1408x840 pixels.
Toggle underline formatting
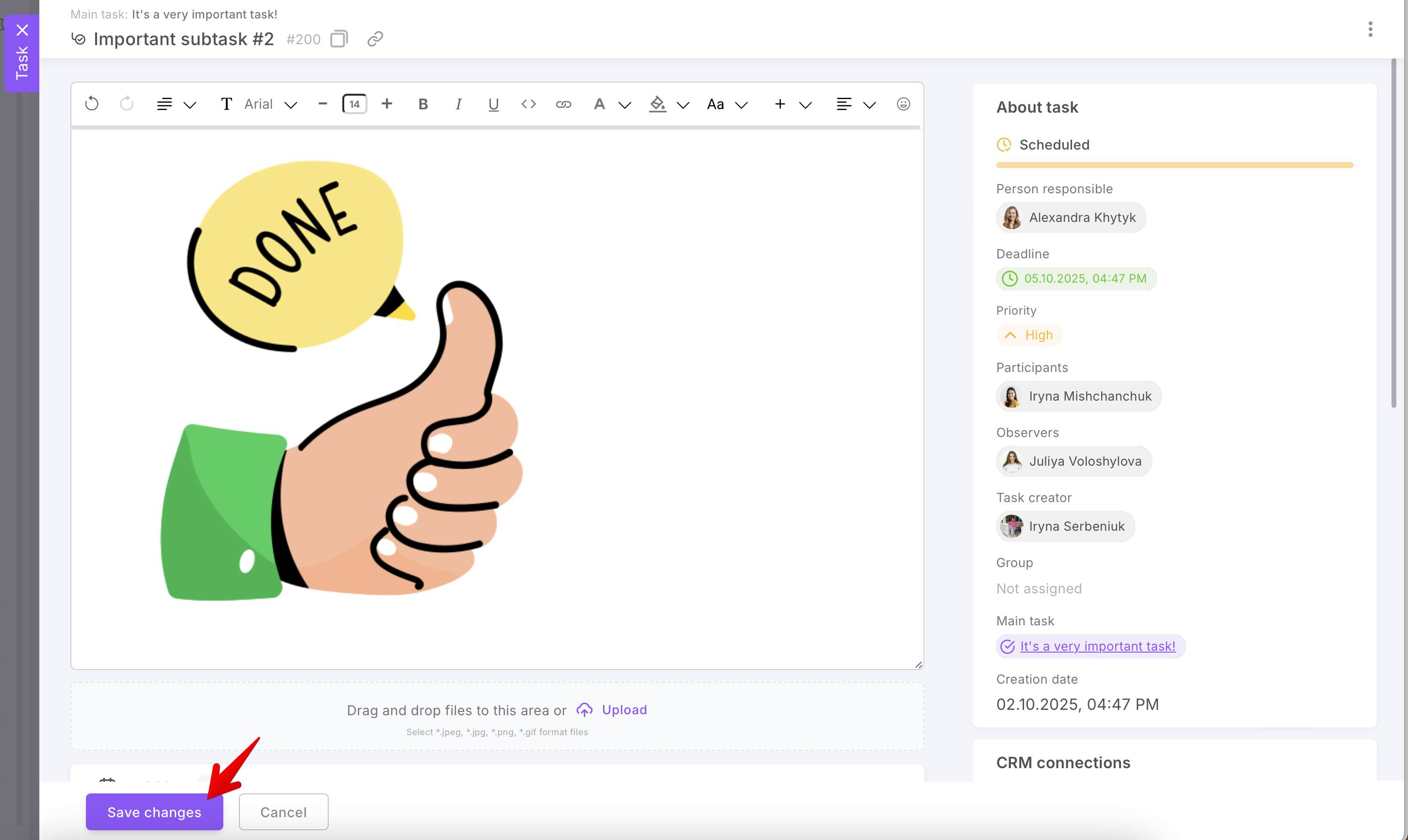pyautogui.click(x=493, y=104)
